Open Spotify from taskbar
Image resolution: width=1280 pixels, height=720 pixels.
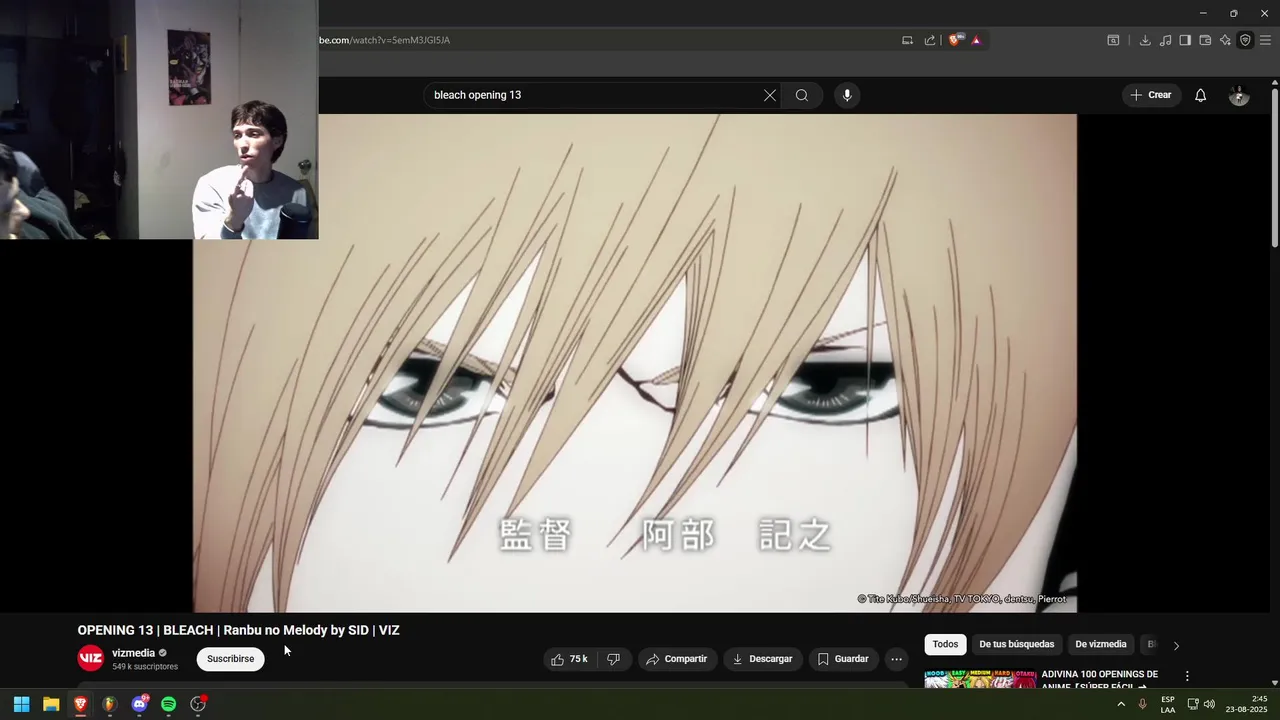(x=169, y=704)
